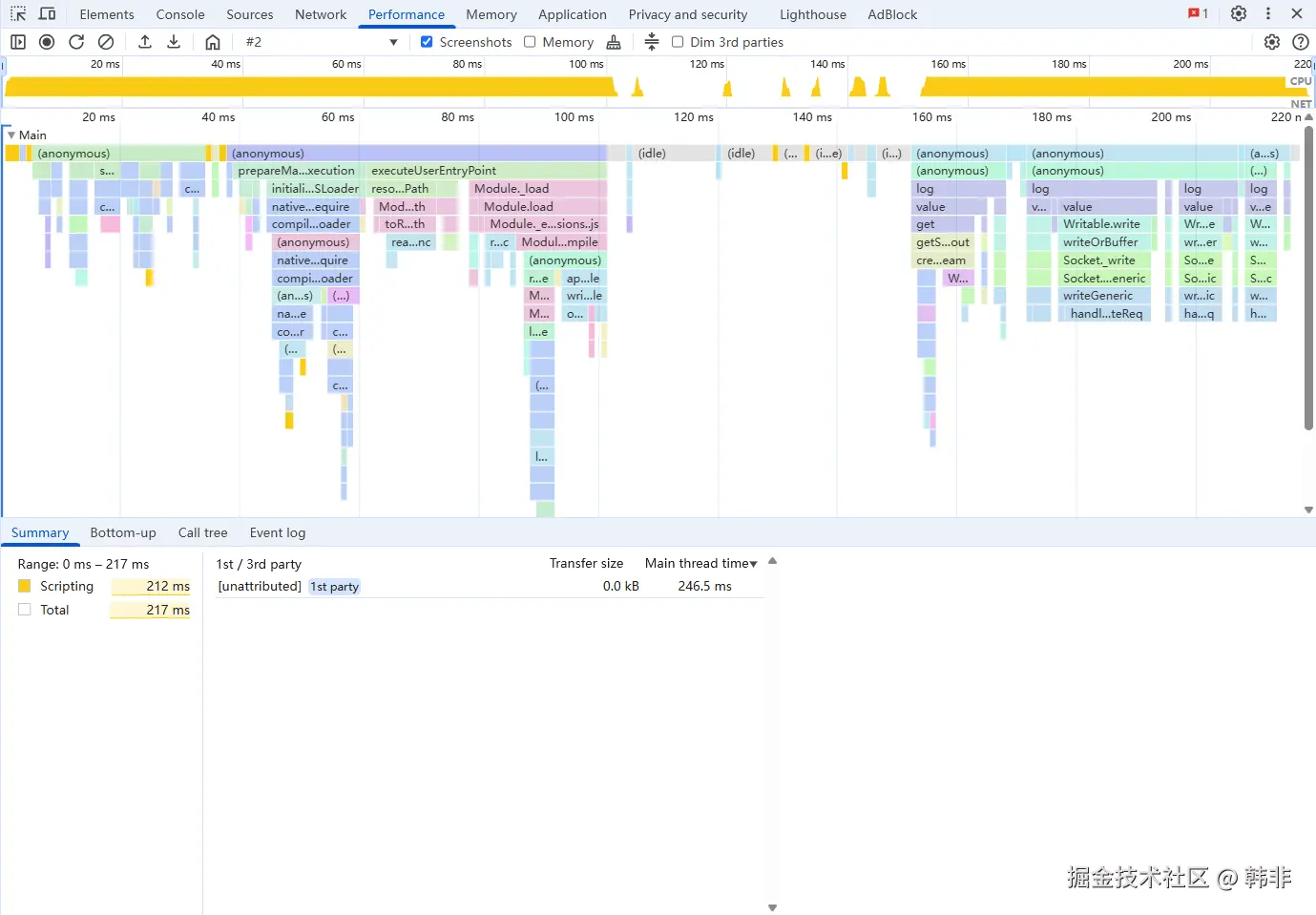Enable the Memory checkbox
The height and width of the screenshot is (915, 1316).
[530, 42]
